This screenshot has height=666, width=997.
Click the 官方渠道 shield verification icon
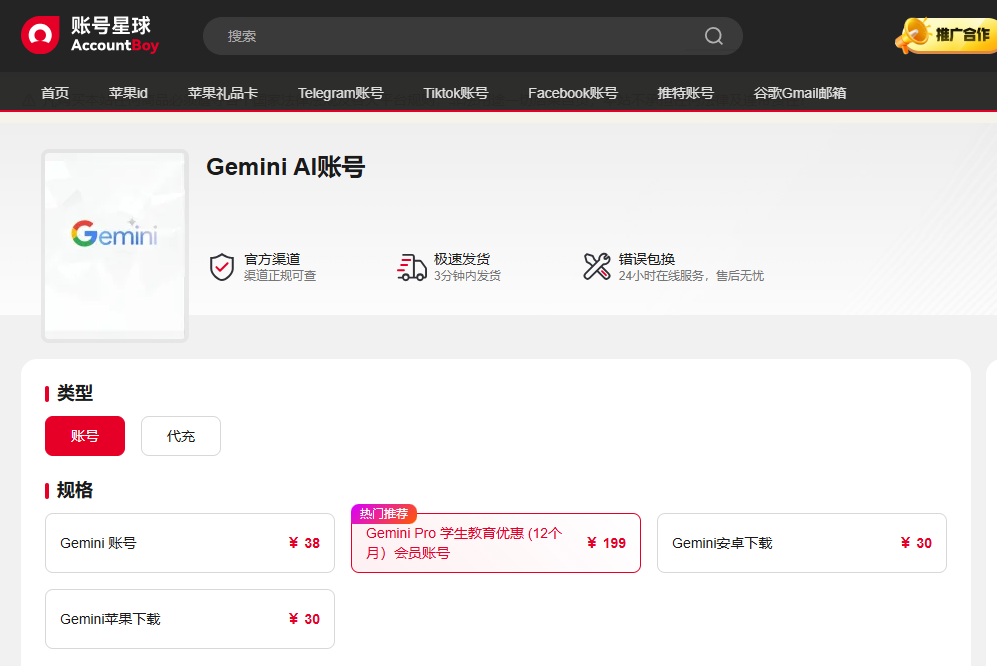tap(221, 266)
